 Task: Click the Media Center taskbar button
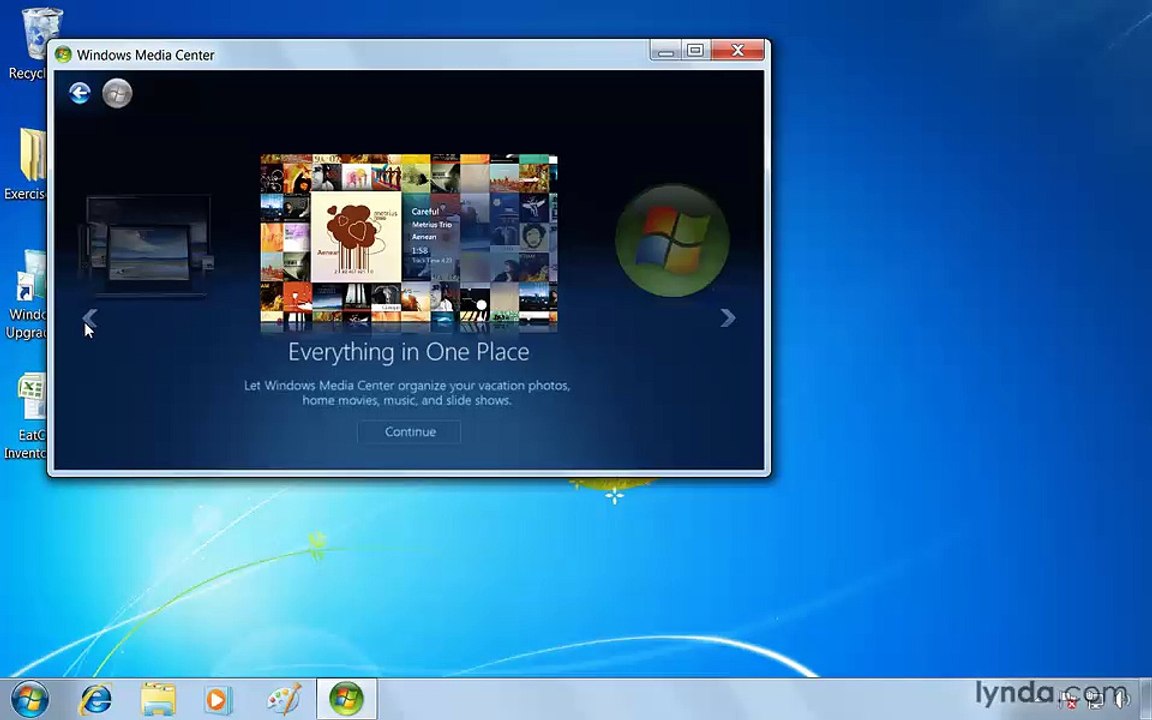(347, 699)
